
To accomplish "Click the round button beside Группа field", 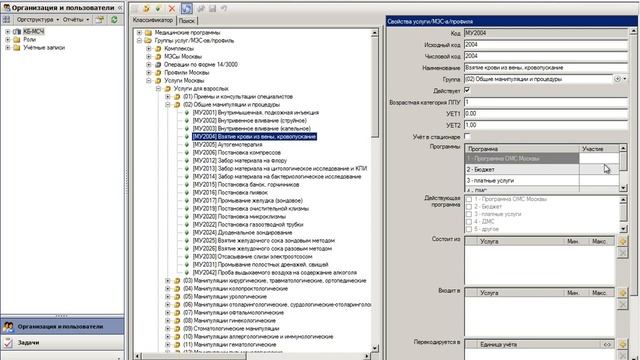I will 617,79.
